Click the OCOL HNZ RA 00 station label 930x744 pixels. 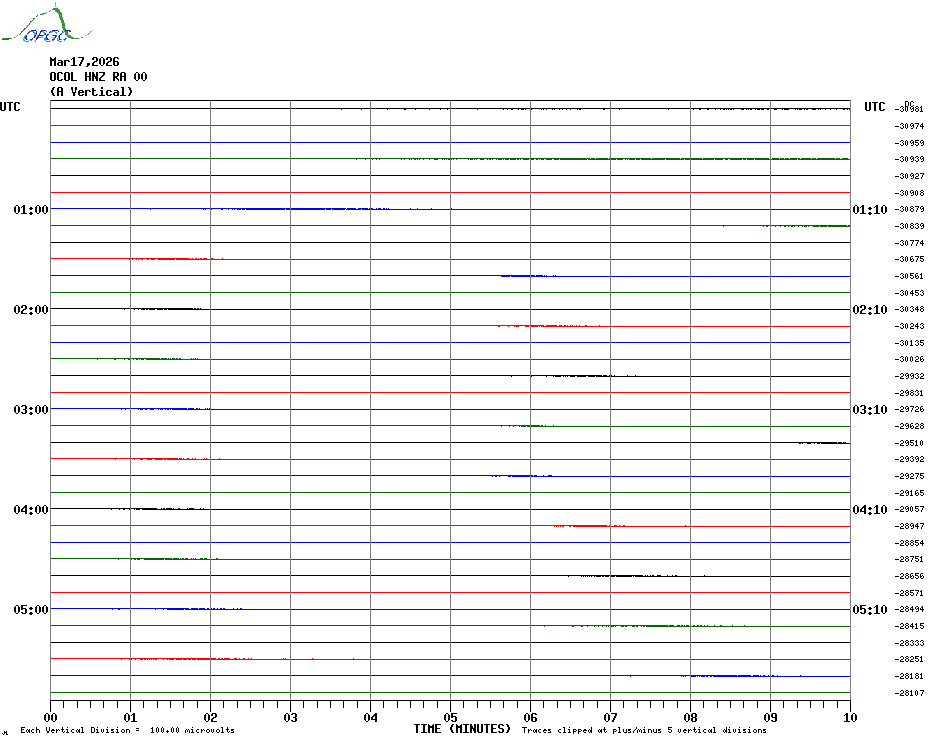(98, 77)
